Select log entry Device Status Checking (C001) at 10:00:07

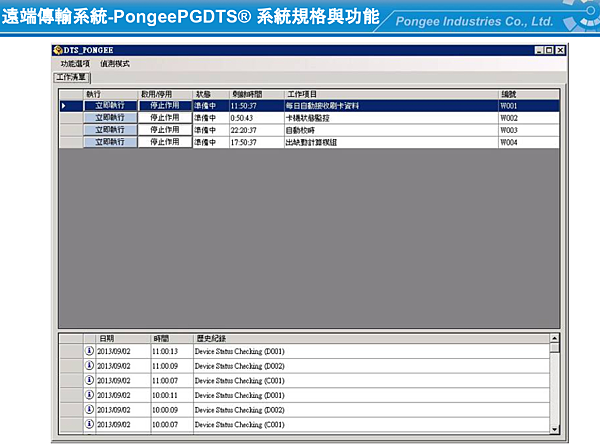tap(372, 424)
